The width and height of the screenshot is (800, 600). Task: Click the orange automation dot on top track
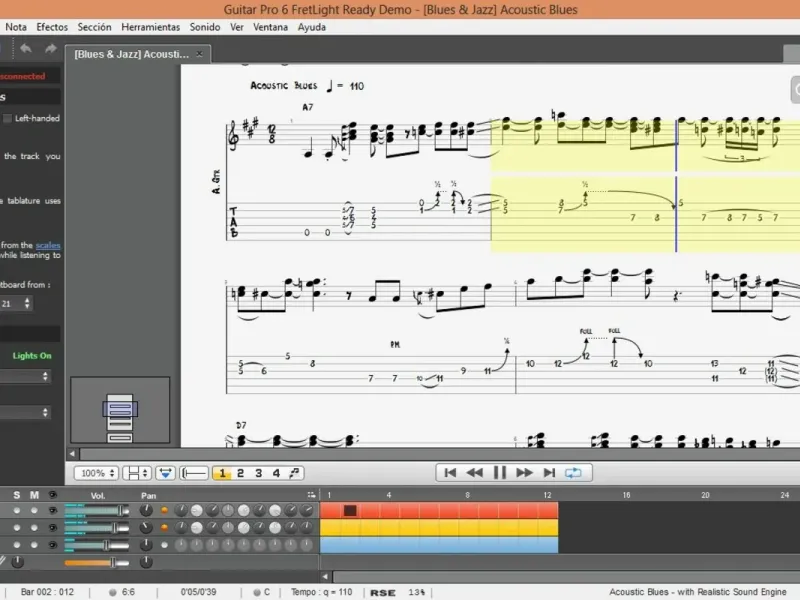click(x=164, y=510)
